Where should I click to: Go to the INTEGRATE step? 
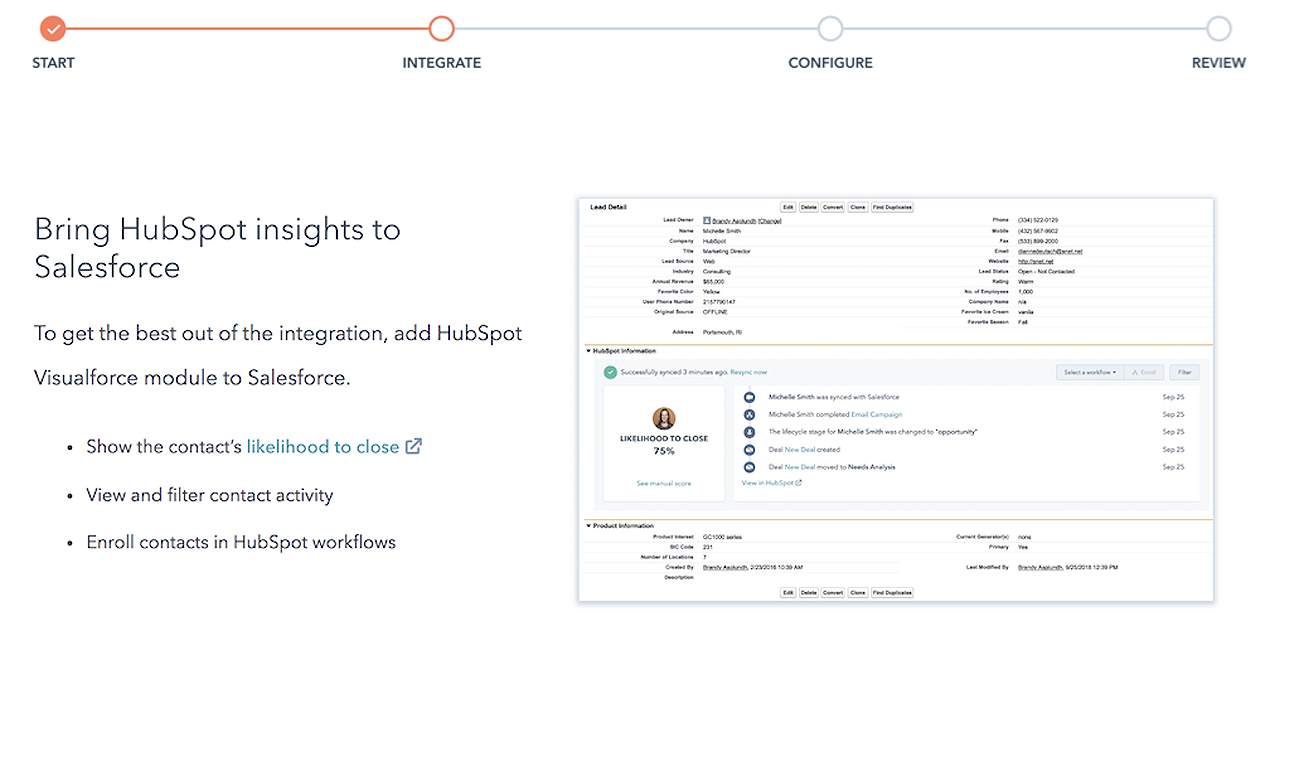click(441, 28)
